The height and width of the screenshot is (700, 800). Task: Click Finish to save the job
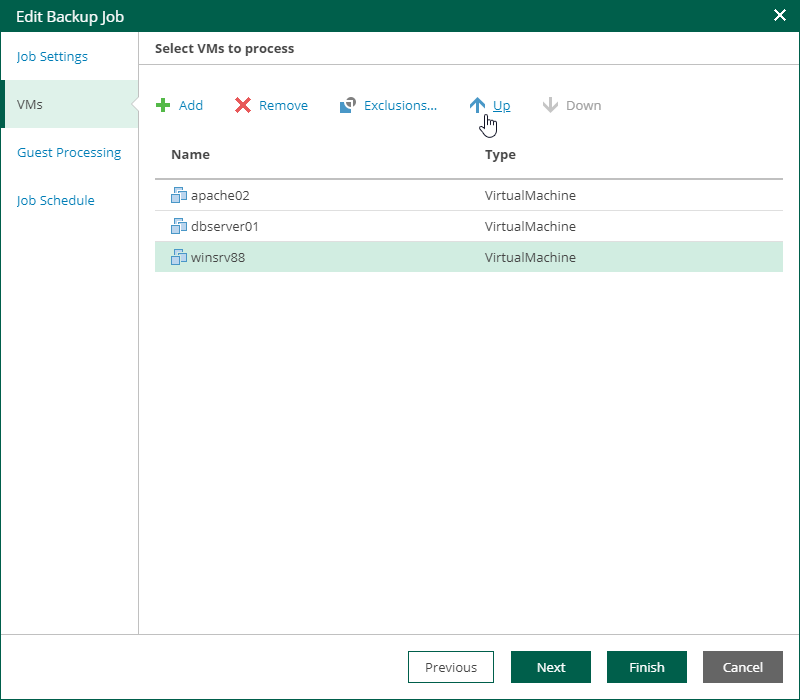(x=647, y=667)
